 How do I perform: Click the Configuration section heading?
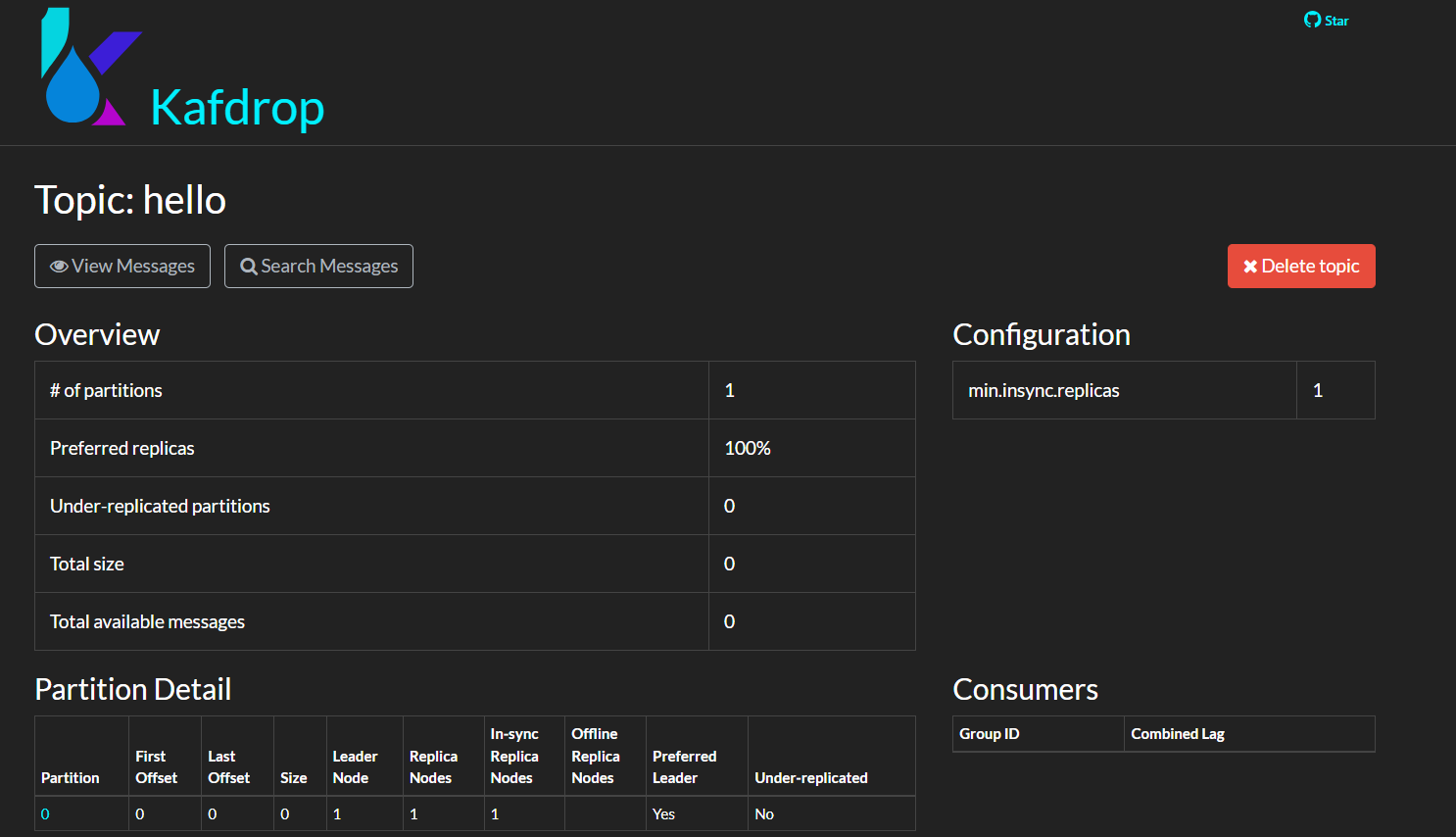tap(1041, 334)
